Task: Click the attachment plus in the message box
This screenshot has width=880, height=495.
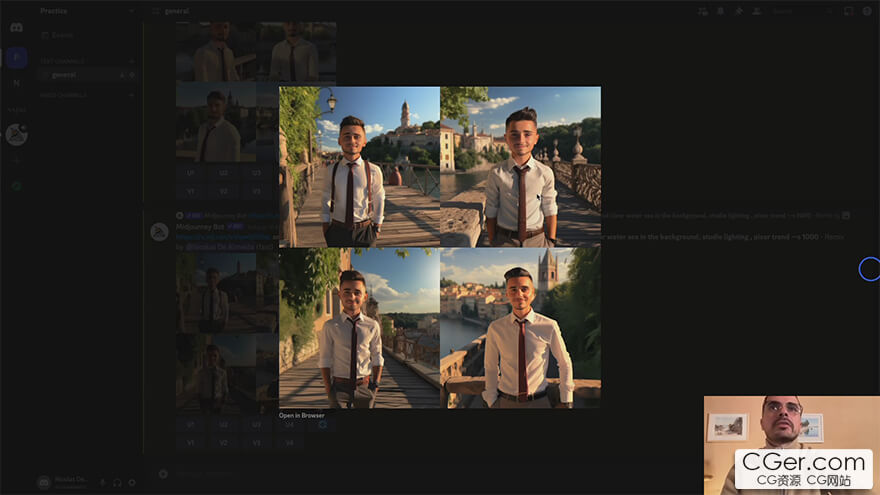Action: pos(163,474)
